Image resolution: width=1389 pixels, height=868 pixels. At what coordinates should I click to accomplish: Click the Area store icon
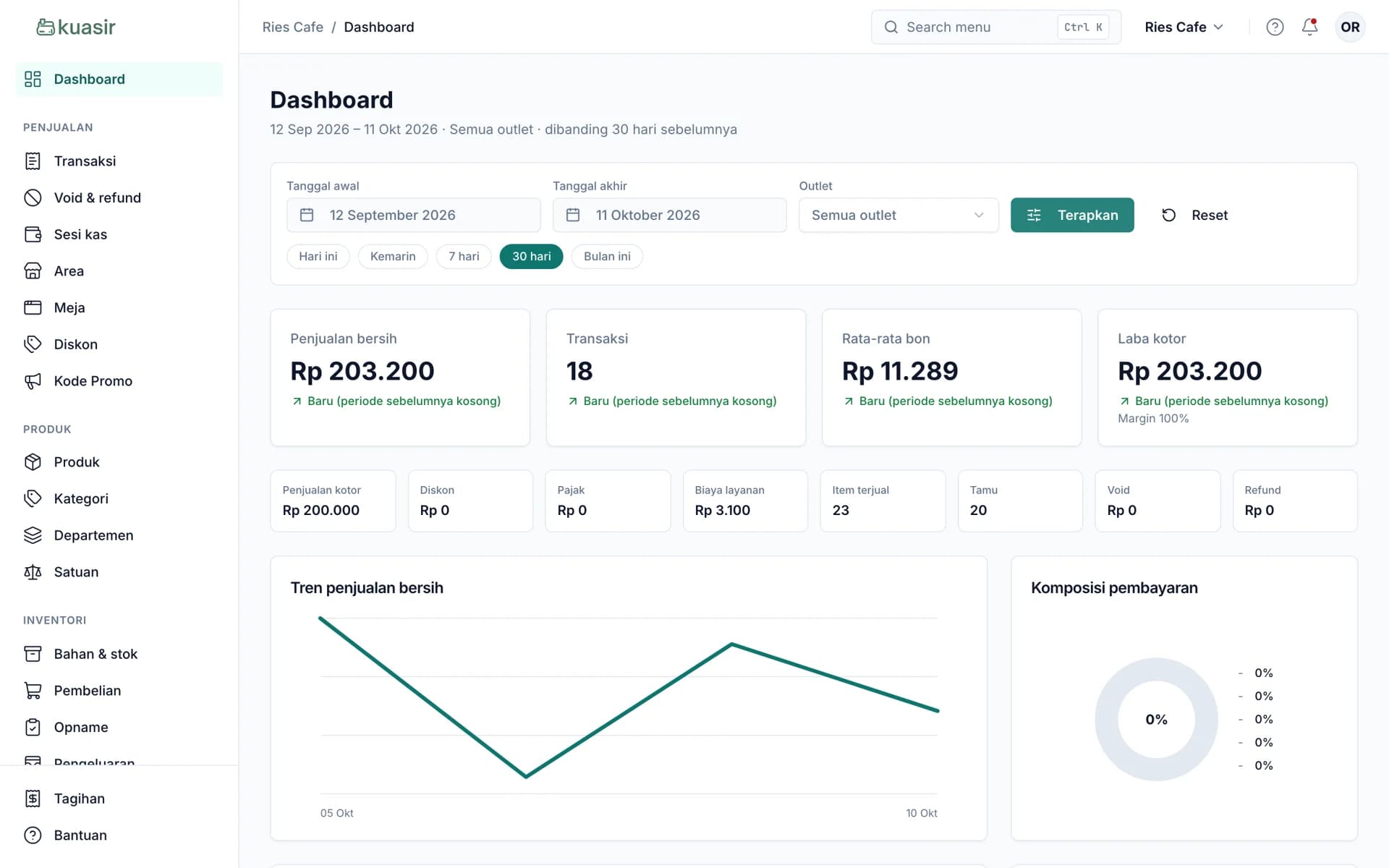33,271
